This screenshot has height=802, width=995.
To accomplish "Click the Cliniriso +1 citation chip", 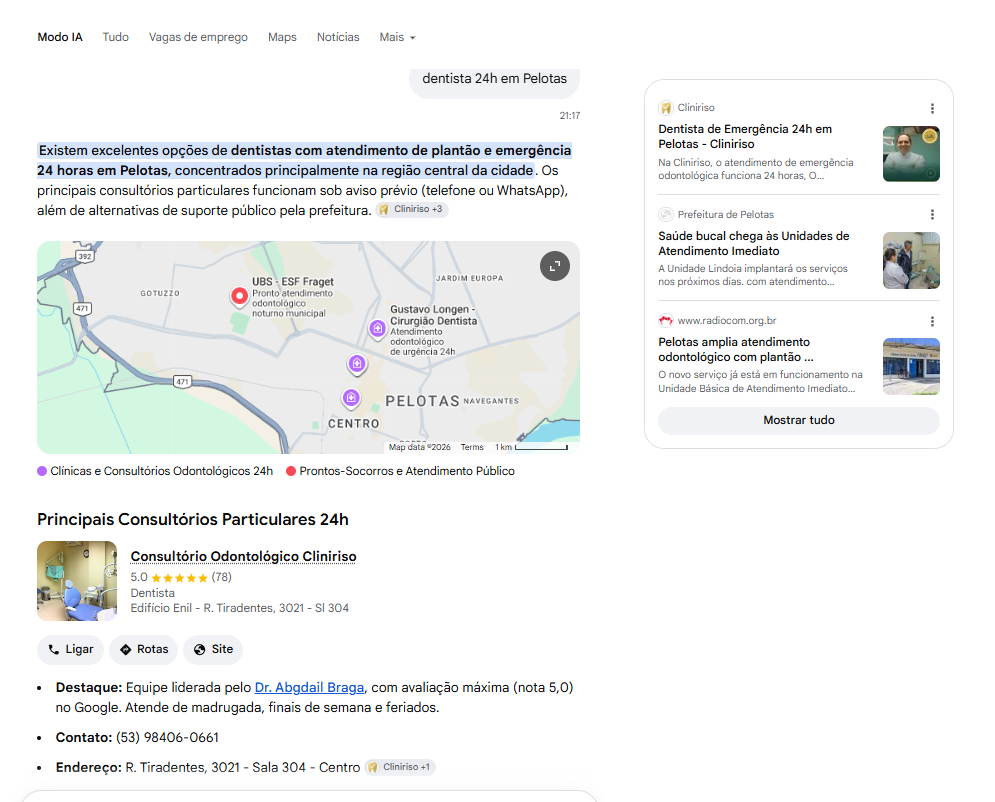I will [400, 767].
